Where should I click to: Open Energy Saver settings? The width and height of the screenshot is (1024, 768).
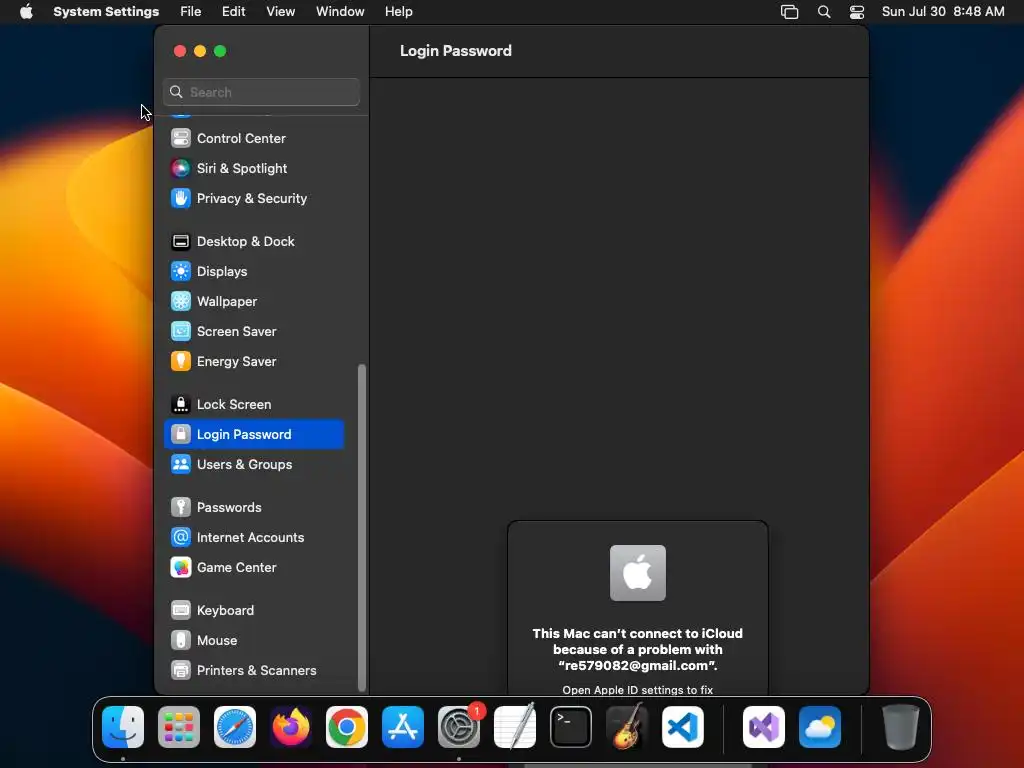(x=254, y=362)
